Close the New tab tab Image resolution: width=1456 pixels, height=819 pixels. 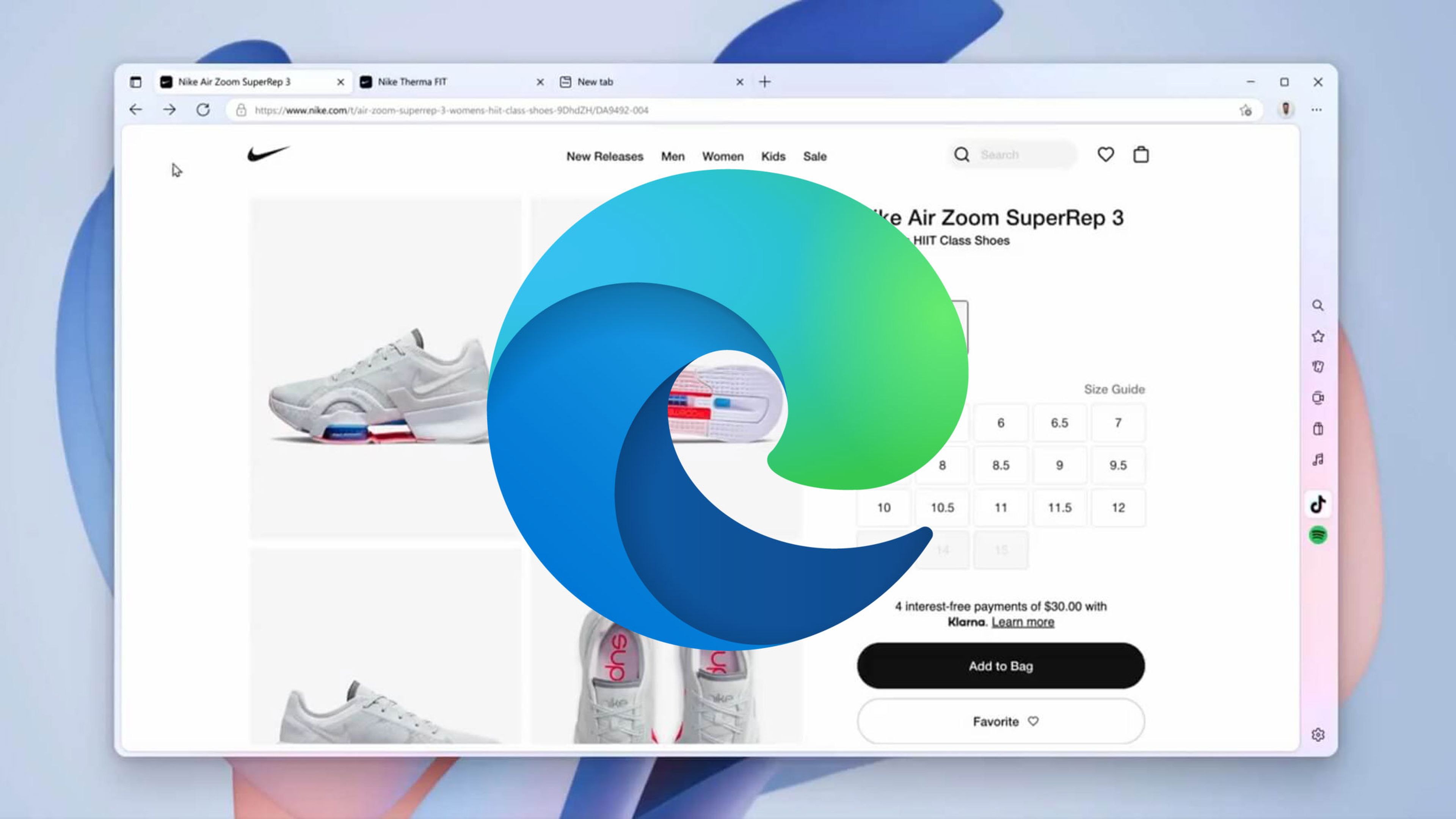point(740,82)
